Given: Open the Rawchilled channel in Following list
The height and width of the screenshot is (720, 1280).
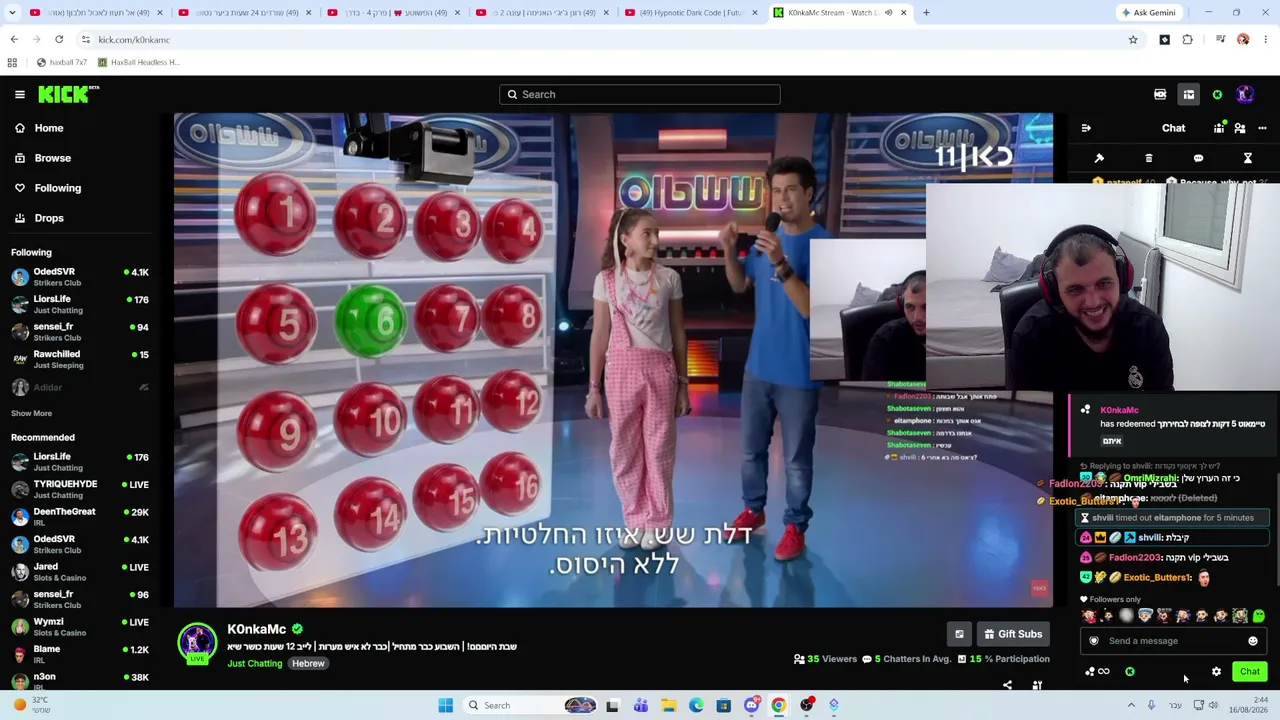Looking at the screenshot, I should coord(80,359).
